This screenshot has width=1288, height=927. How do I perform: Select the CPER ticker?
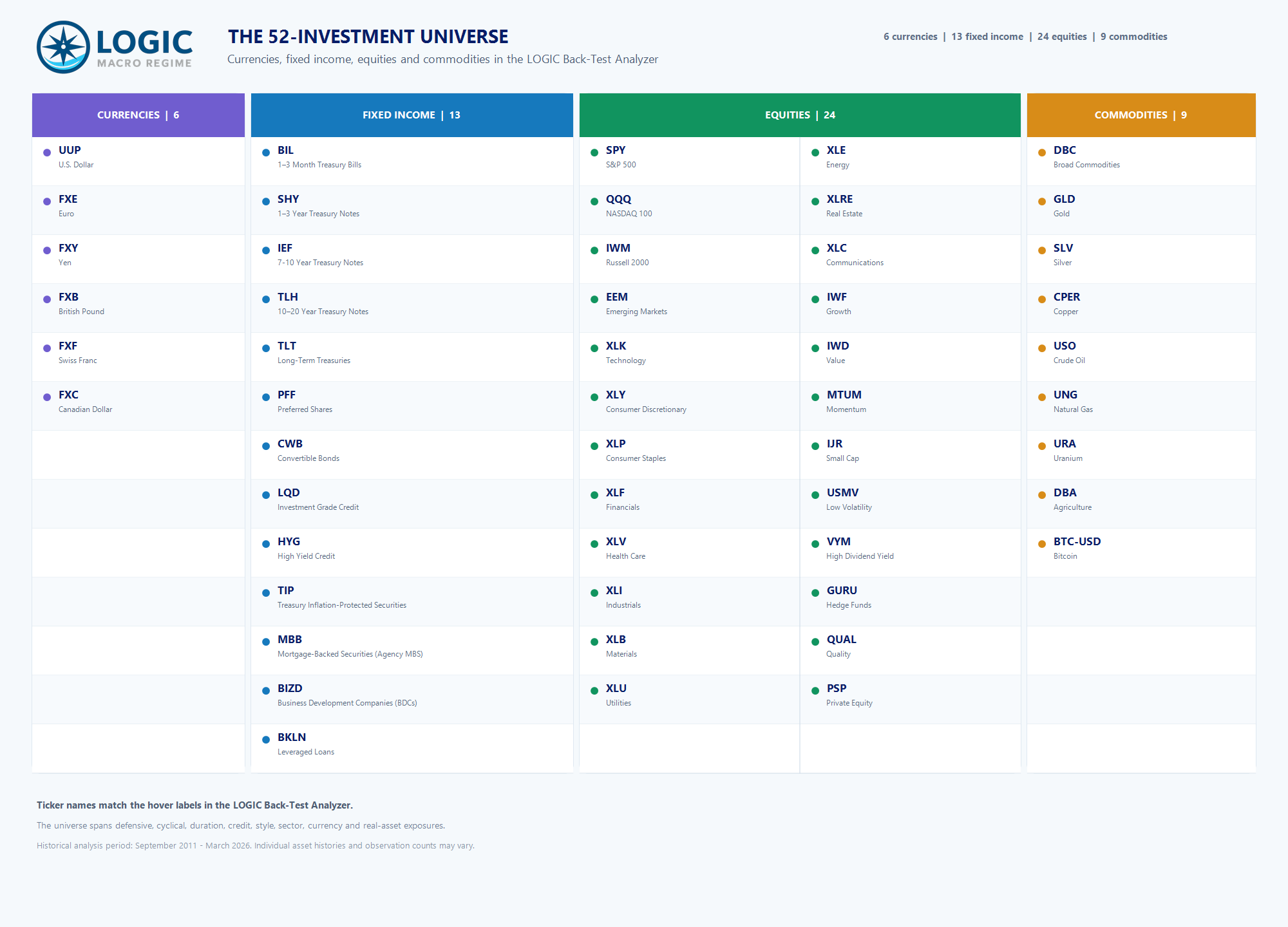tap(1066, 297)
